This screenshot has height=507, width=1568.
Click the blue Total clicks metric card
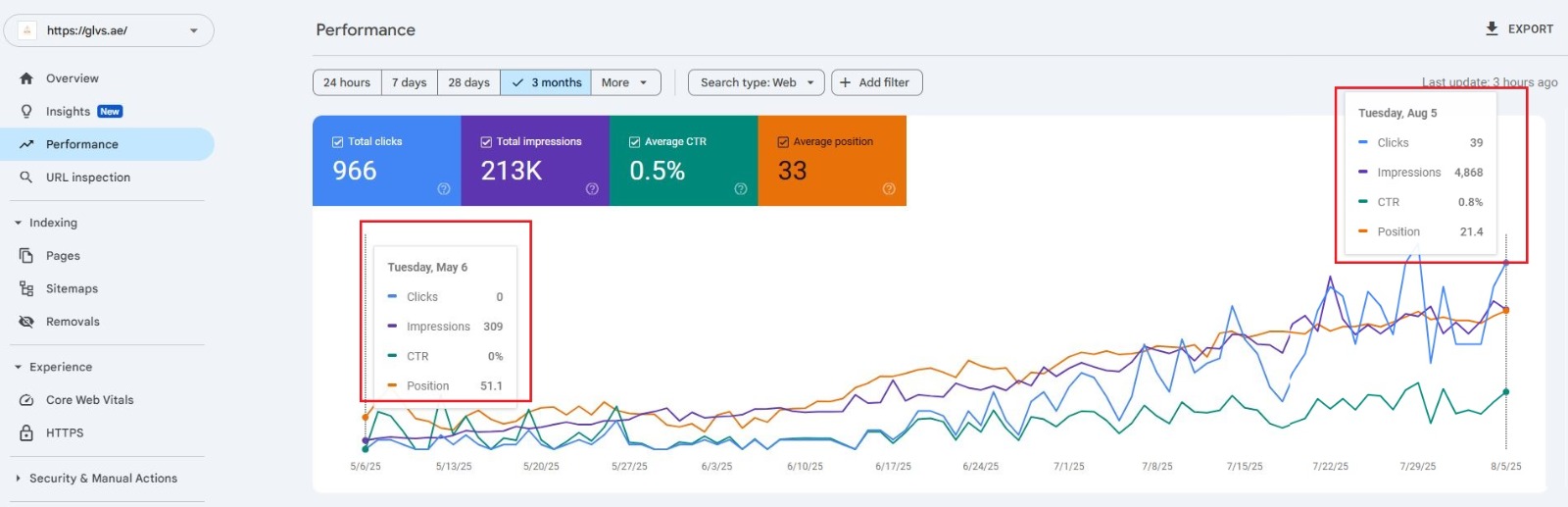[x=386, y=170]
